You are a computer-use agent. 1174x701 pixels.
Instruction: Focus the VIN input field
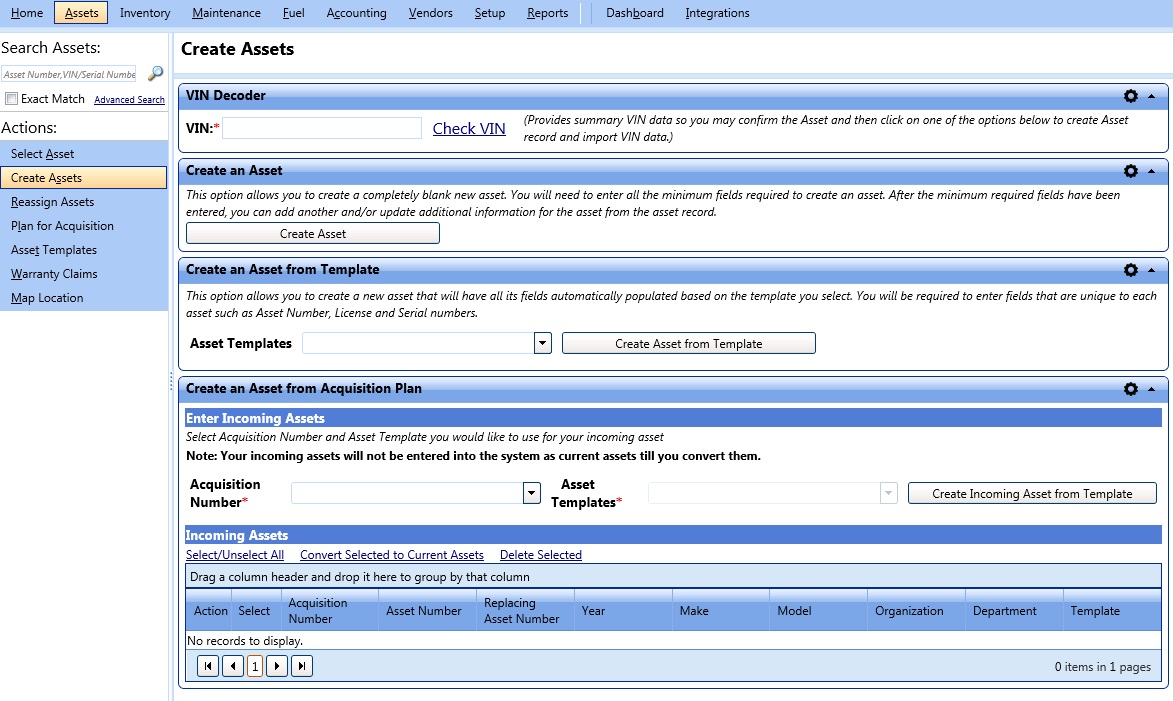coord(322,128)
